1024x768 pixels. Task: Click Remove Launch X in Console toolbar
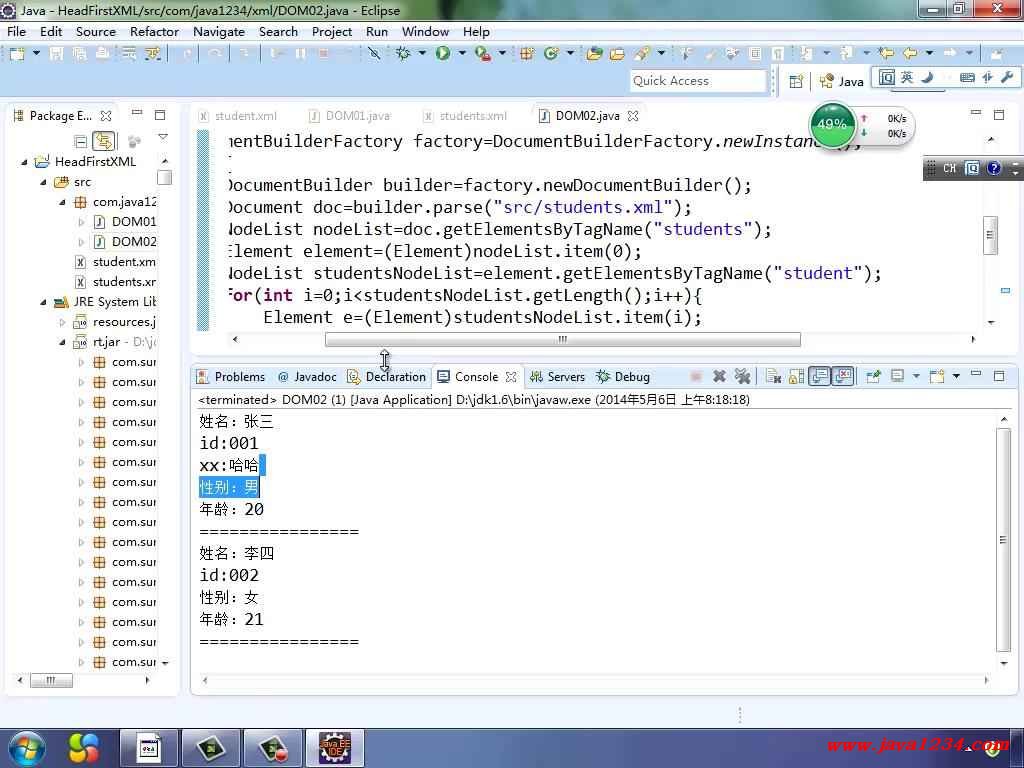(x=719, y=376)
